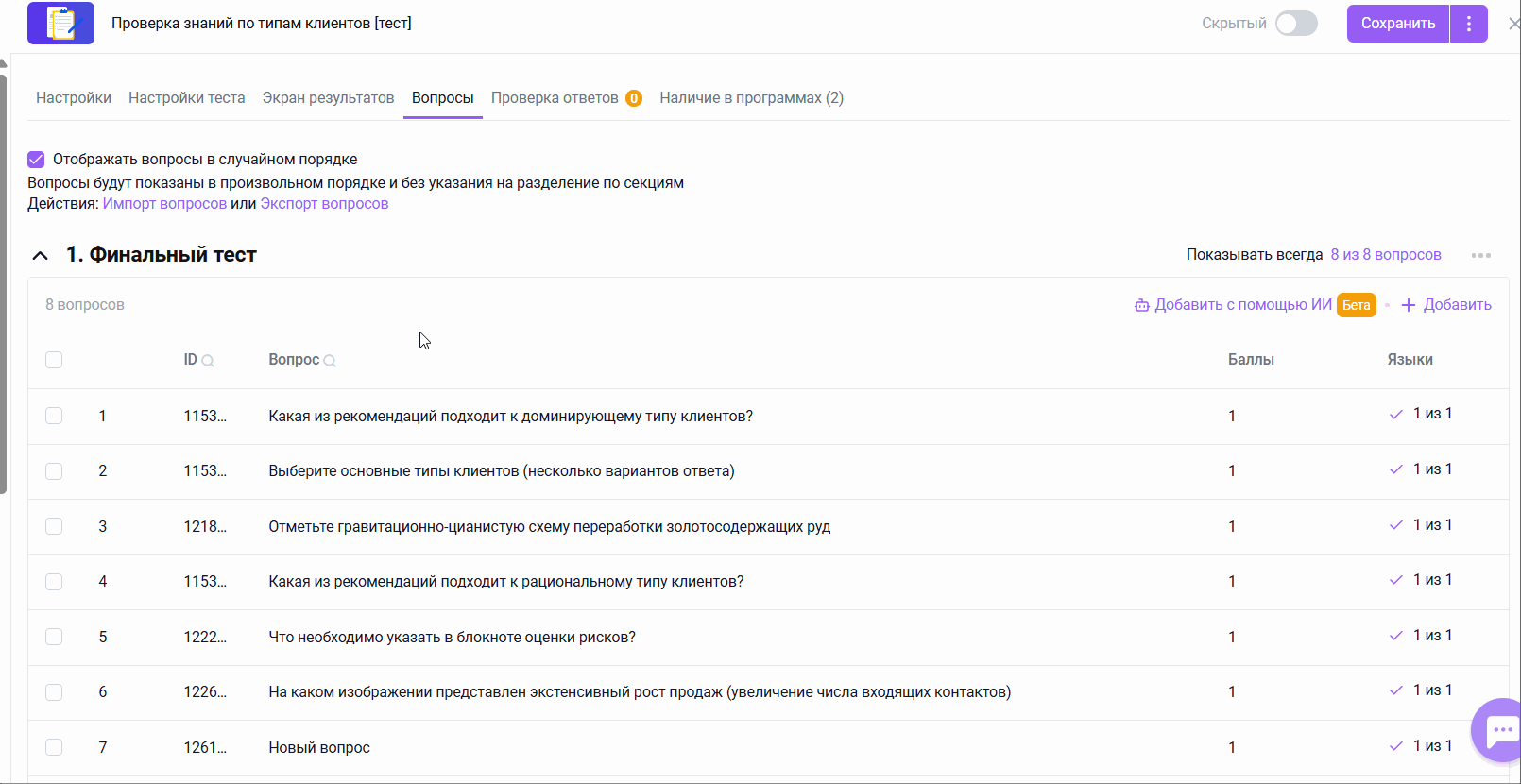Click the robot icon for adding with AI

click(x=1142, y=305)
